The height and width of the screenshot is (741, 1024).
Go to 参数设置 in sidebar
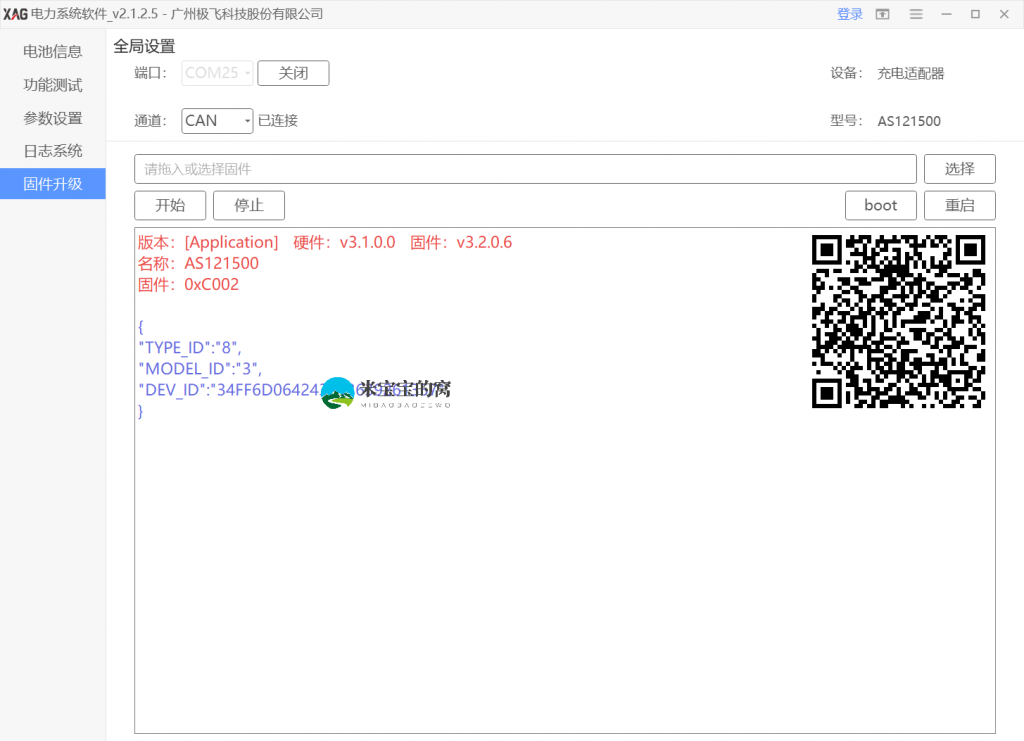pyautogui.click(x=53, y=118)
